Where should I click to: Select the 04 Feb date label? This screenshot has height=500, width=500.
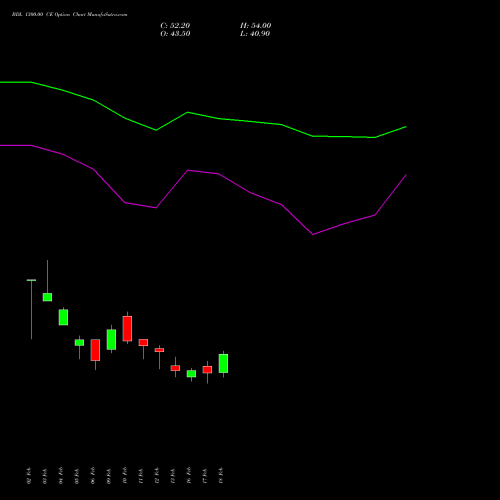coord(61,476)
